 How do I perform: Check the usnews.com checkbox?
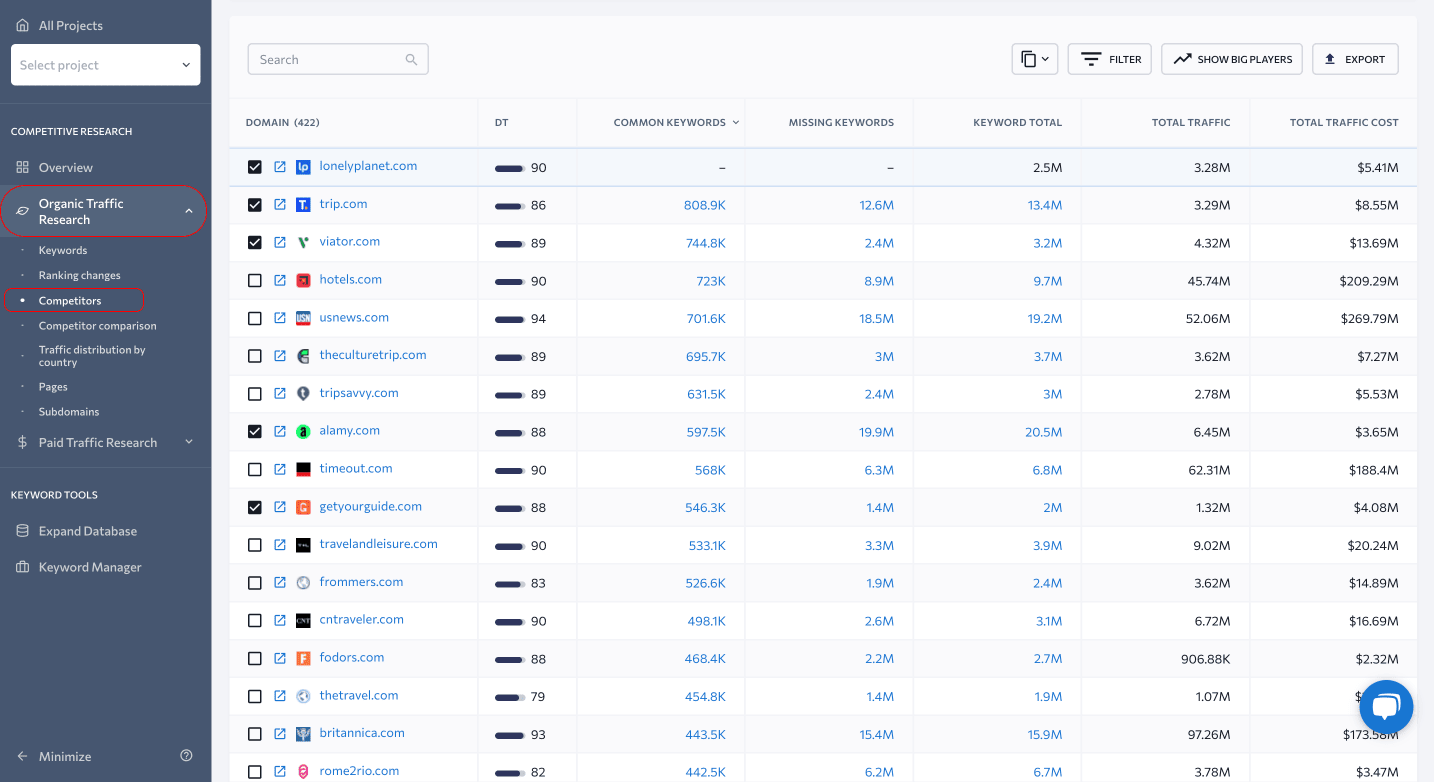coord(255,319)
